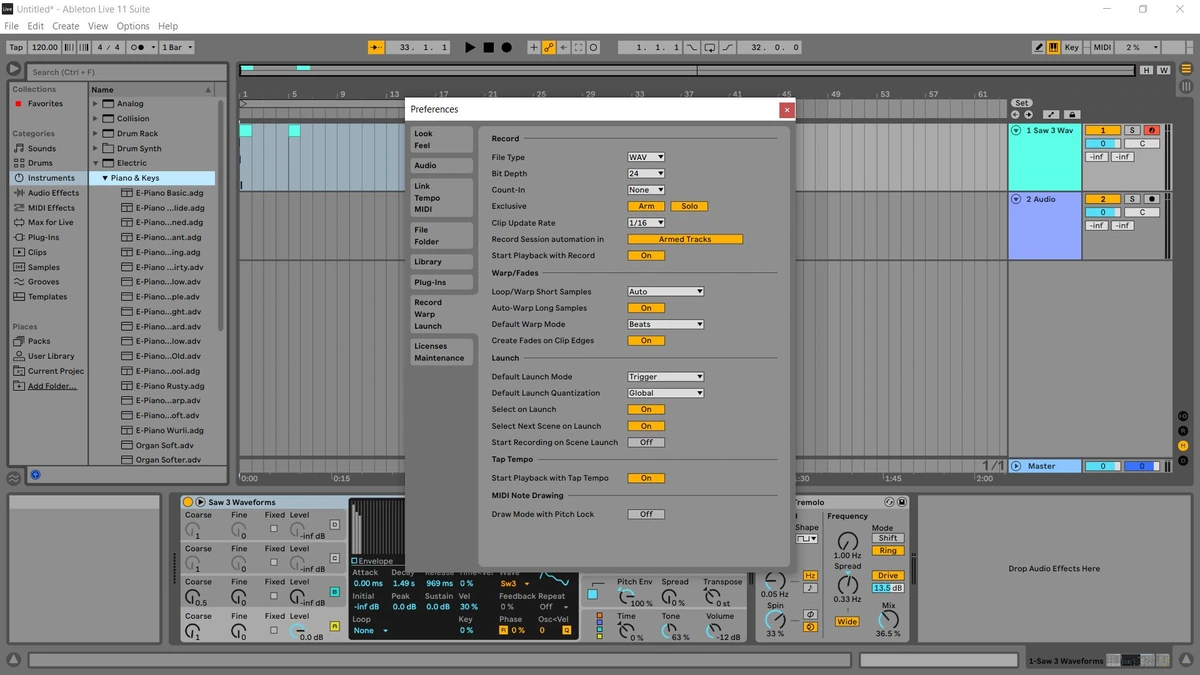Solo the 1 Saw 3 Wav track
Viewport: 1200px width, 675px height.
[1133, 131]
